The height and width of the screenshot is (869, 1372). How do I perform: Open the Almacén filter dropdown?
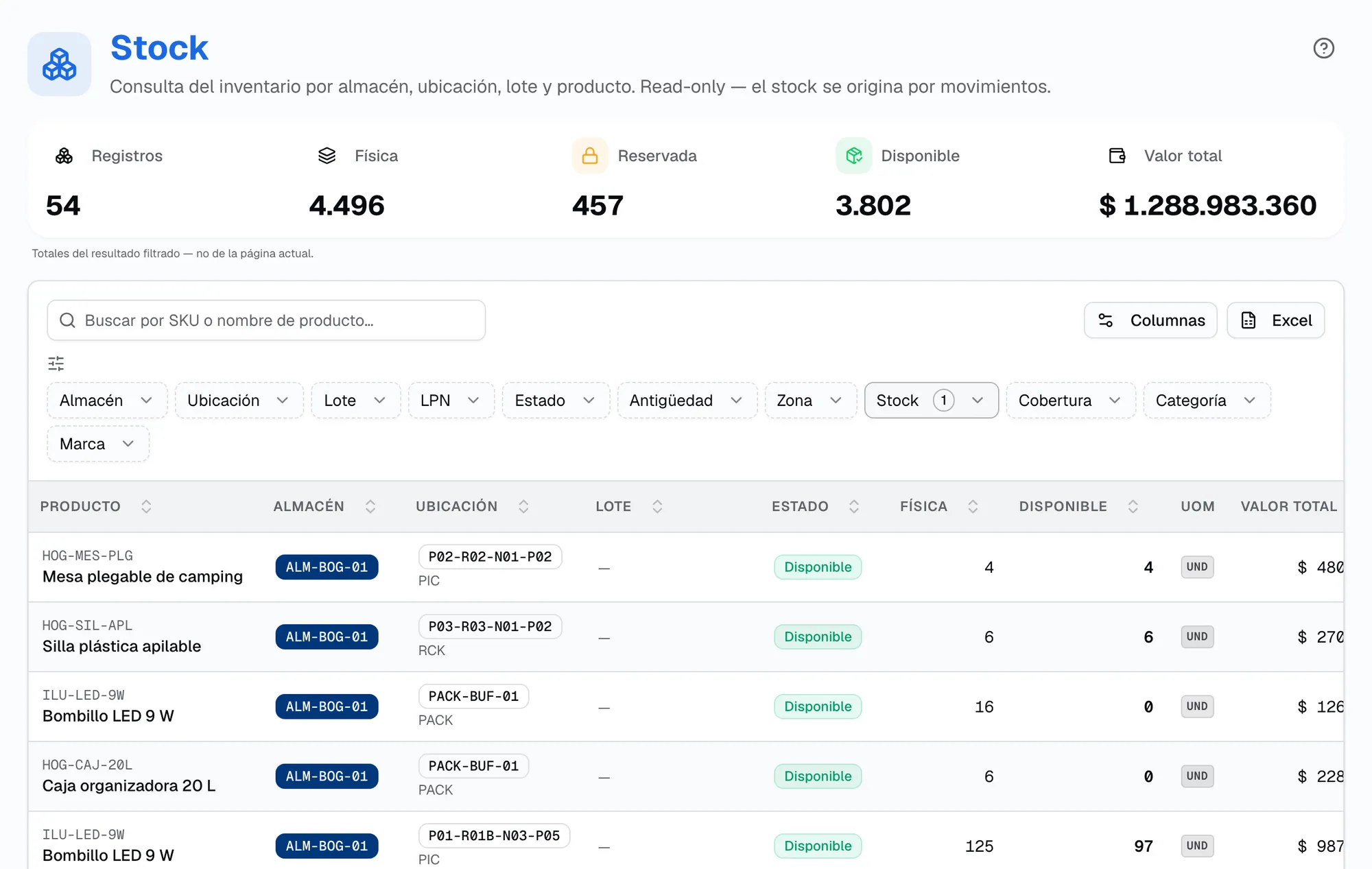click(x=107, y=401)
